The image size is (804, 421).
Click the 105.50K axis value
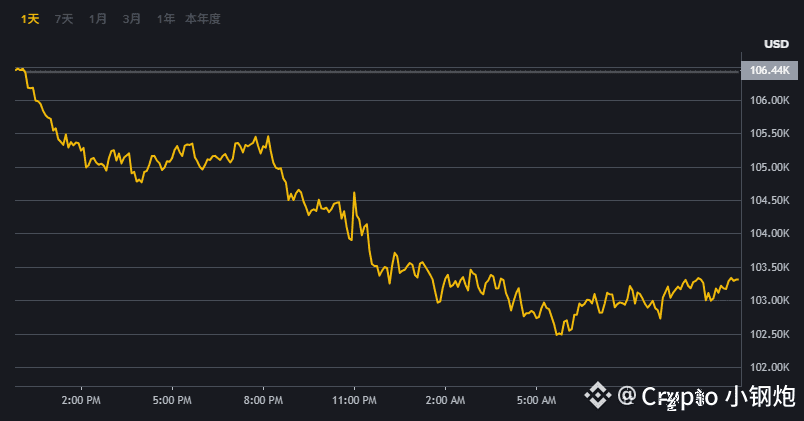(770, 133)
